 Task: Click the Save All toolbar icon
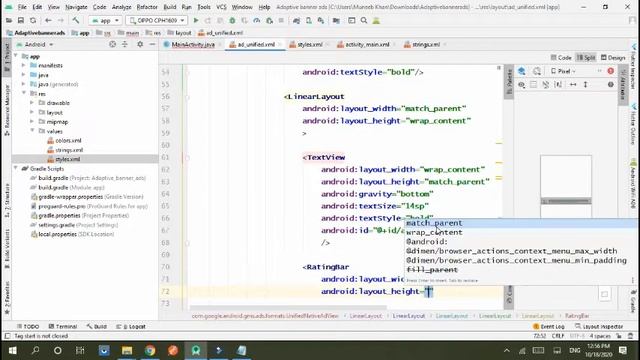(x=20, y=20)
